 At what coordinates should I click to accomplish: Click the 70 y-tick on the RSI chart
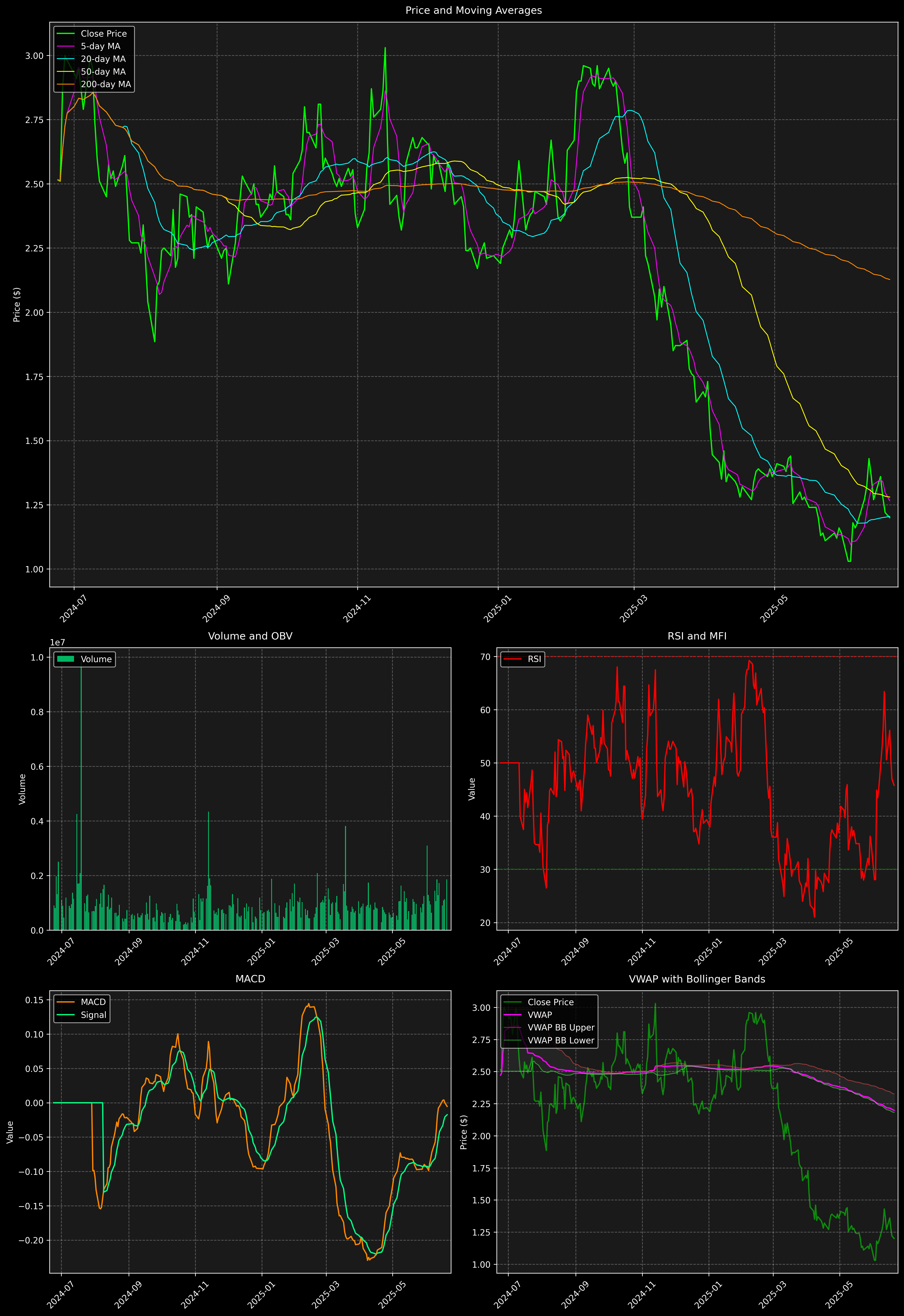(x=485, y=657)
